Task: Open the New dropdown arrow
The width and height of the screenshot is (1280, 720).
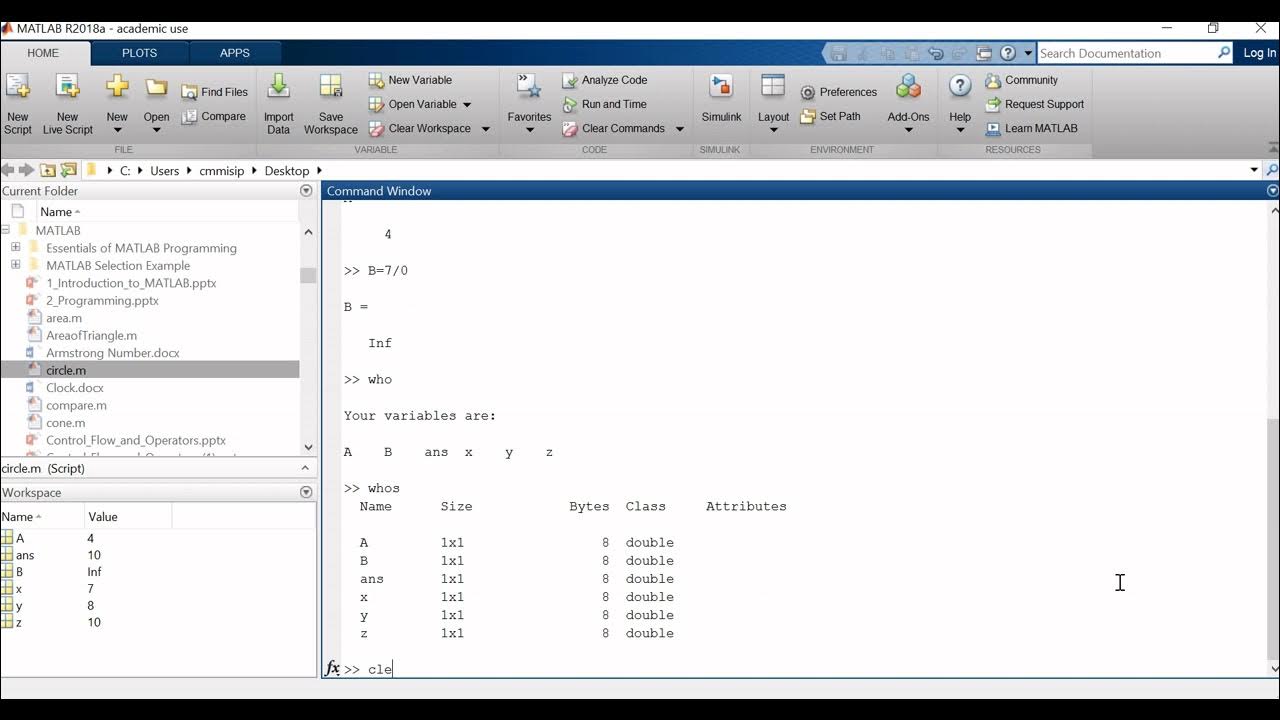Action: tap(117, 131)
